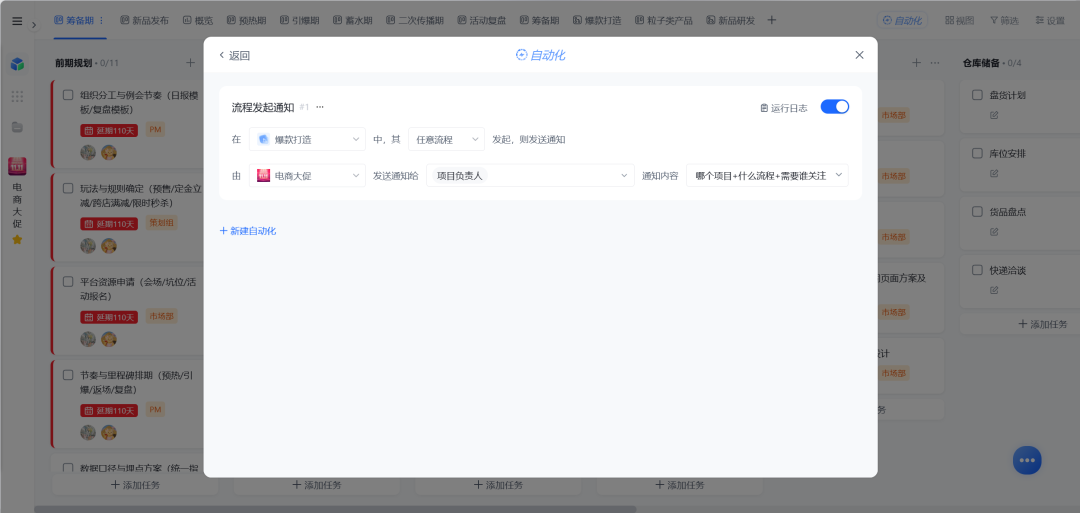This screenshot has height=513, width=1080.
Task: Switch to the 概览 tab
Action: [198, 21]
